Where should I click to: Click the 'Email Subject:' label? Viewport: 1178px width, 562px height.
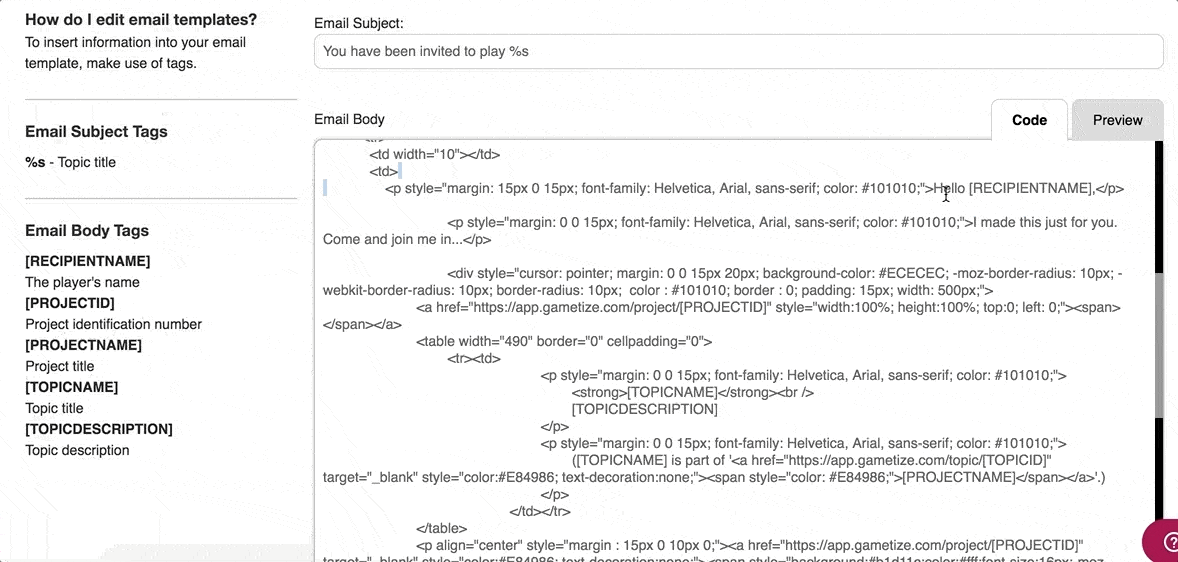(358, 23)
